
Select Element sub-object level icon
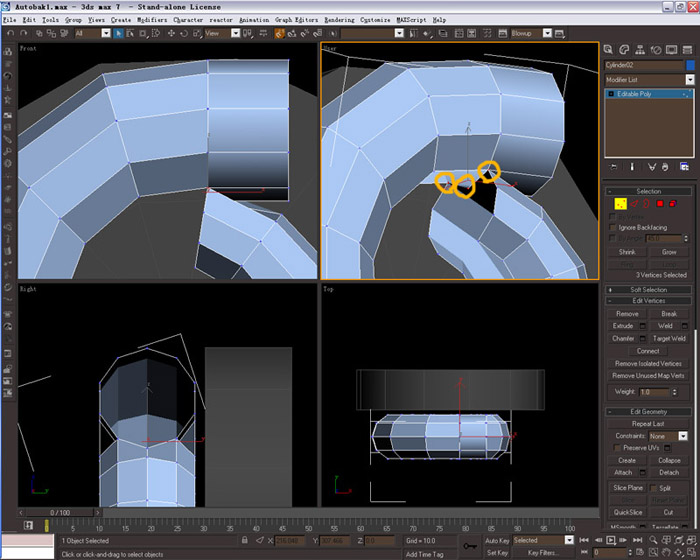672,204
